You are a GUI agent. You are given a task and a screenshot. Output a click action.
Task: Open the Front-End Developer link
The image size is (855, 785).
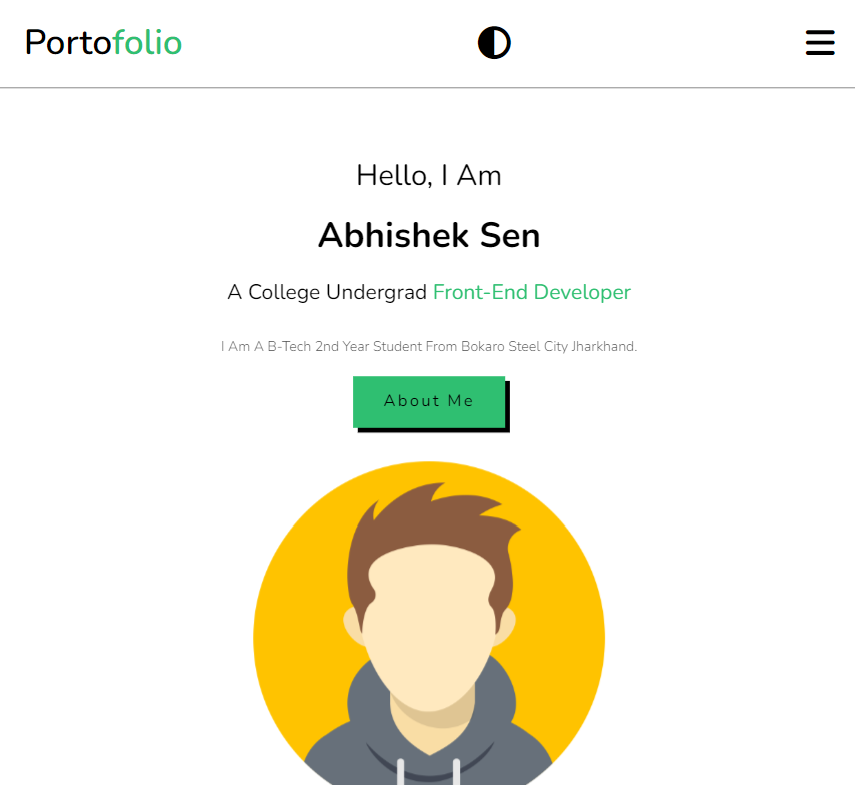(531, 292)
